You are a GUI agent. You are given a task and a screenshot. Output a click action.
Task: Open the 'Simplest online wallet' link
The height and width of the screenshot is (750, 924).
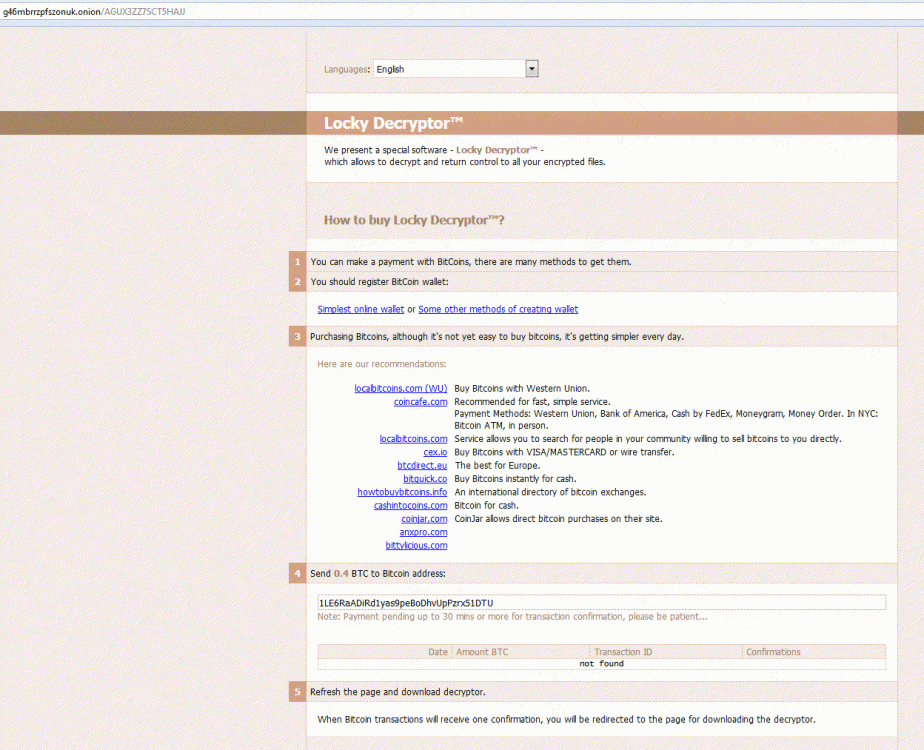click(361, 309)
